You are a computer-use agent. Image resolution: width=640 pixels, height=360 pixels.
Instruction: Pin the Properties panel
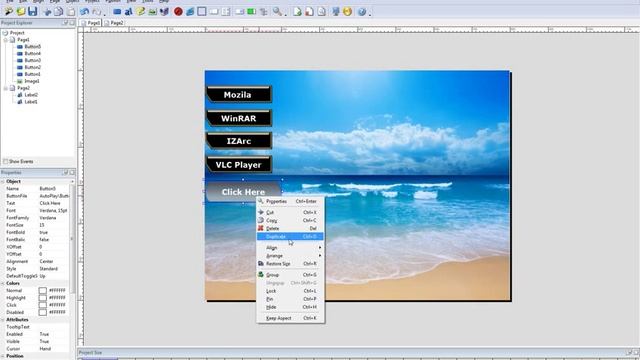pos(65,173)
